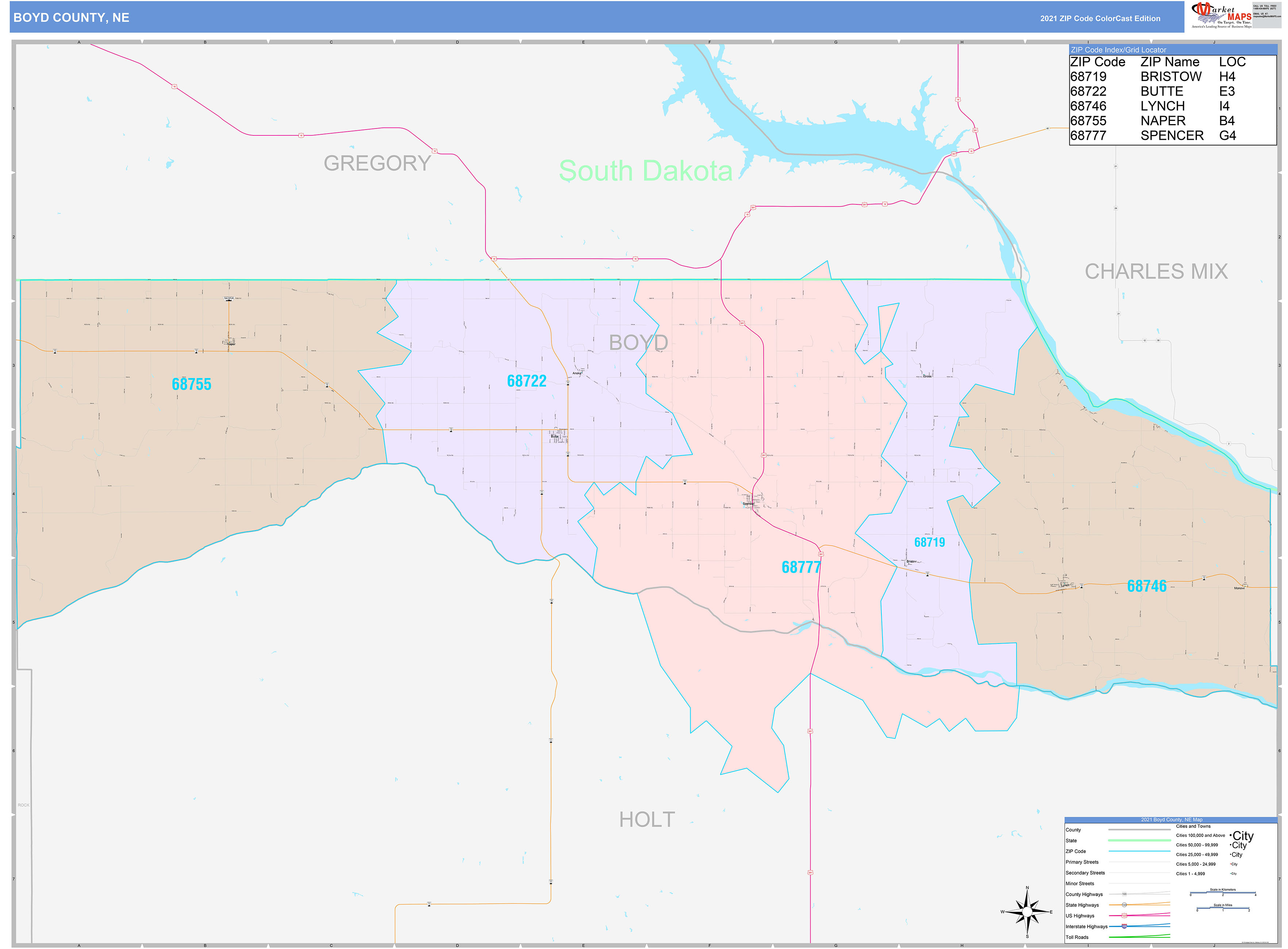Toggle the Cities 1 - 4,999 symbol

click(1234, 873)
